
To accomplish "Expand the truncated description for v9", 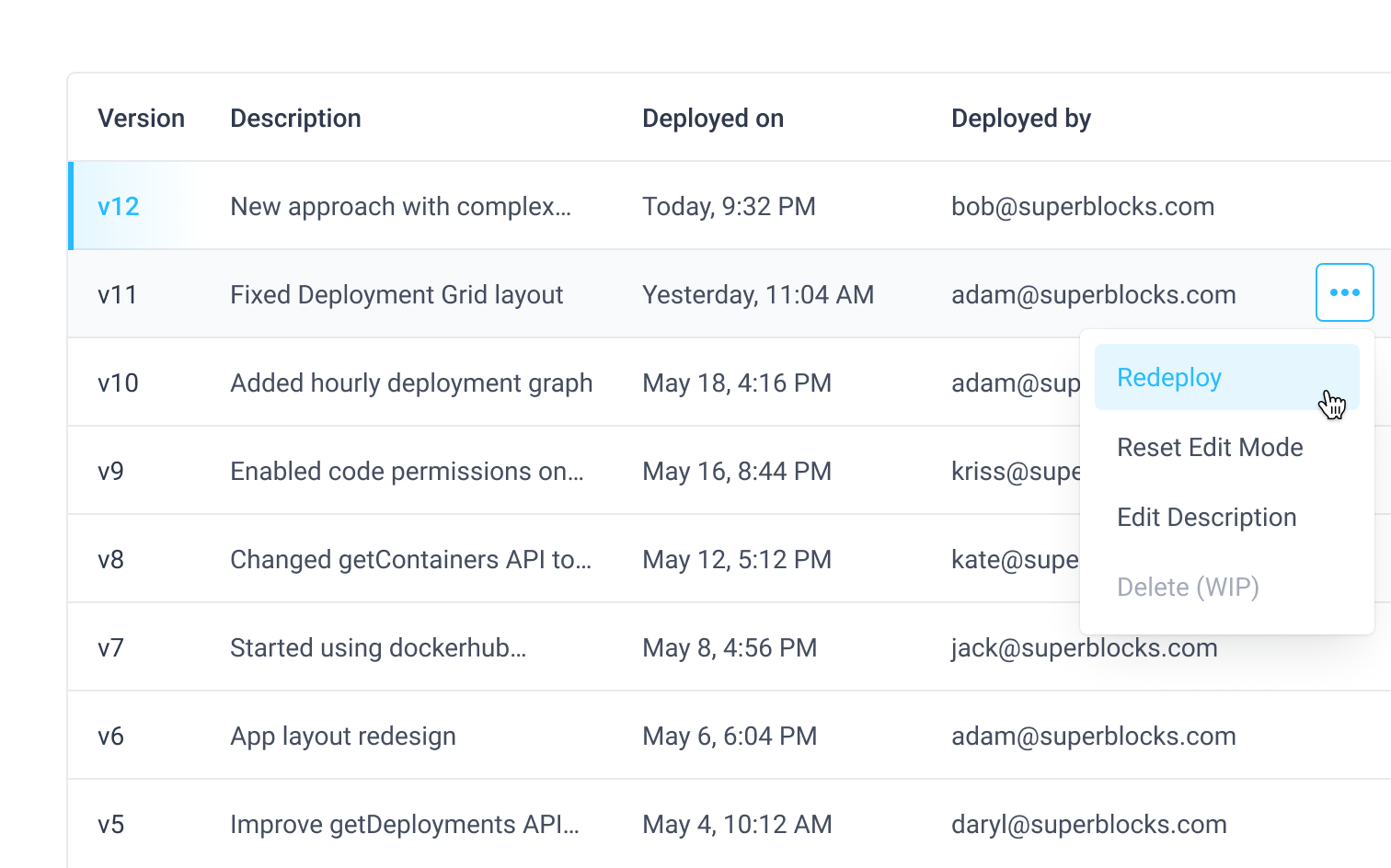I will point(408,471).
